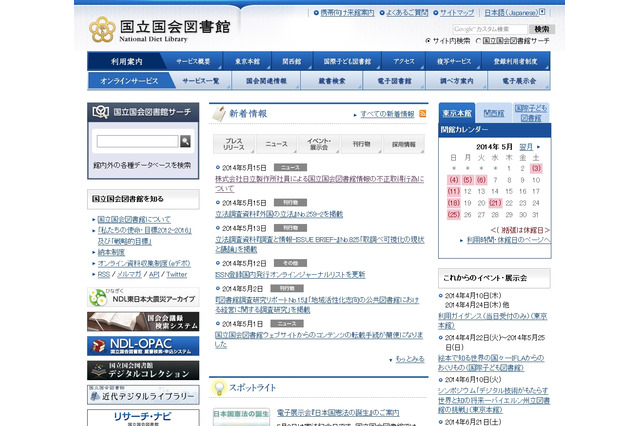Image resolution: width=640 pixels, height=426 pixels.
Task: Go to next month 翌月 in calendar
Action: coord(525,145)
